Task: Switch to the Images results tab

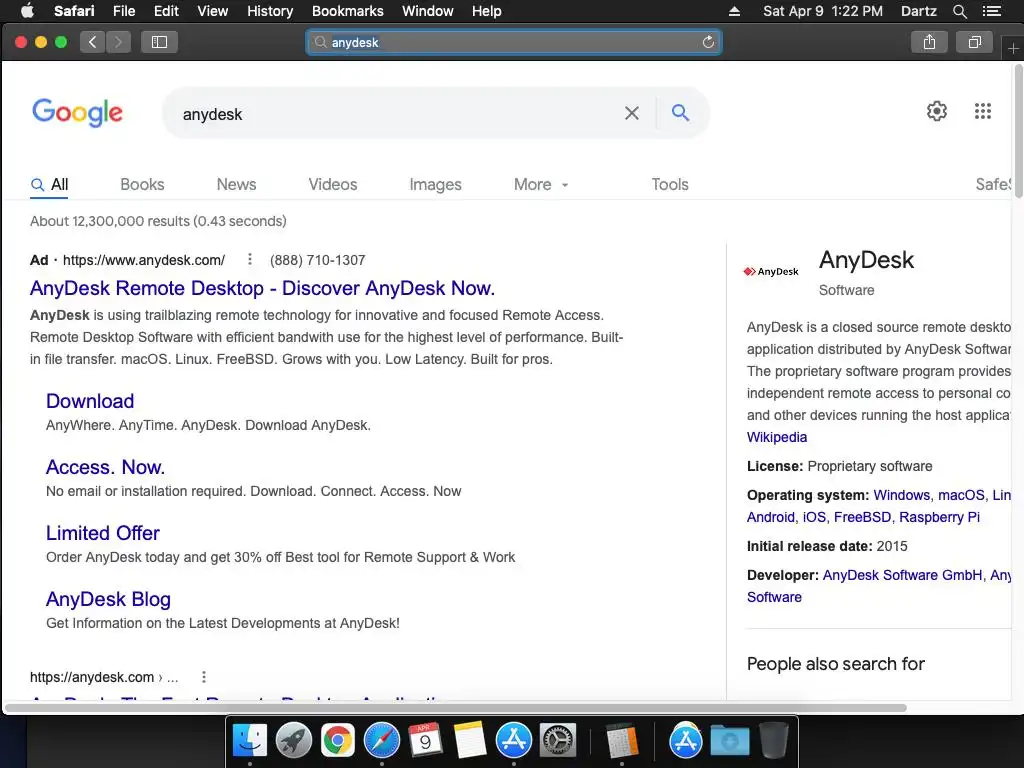Action: (x=435, y=185)
